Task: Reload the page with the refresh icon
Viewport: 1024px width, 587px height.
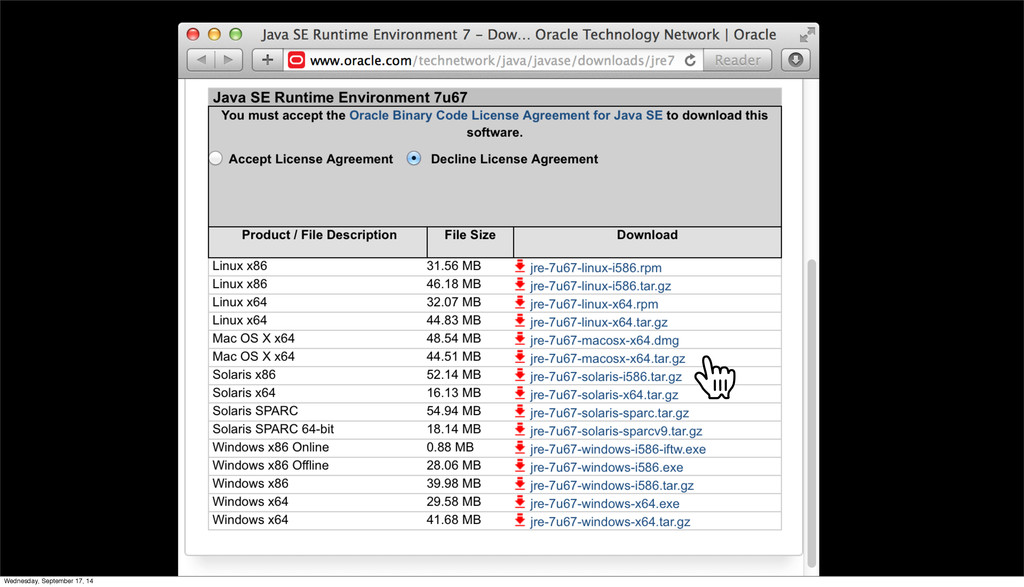Action: pos(690,60)
